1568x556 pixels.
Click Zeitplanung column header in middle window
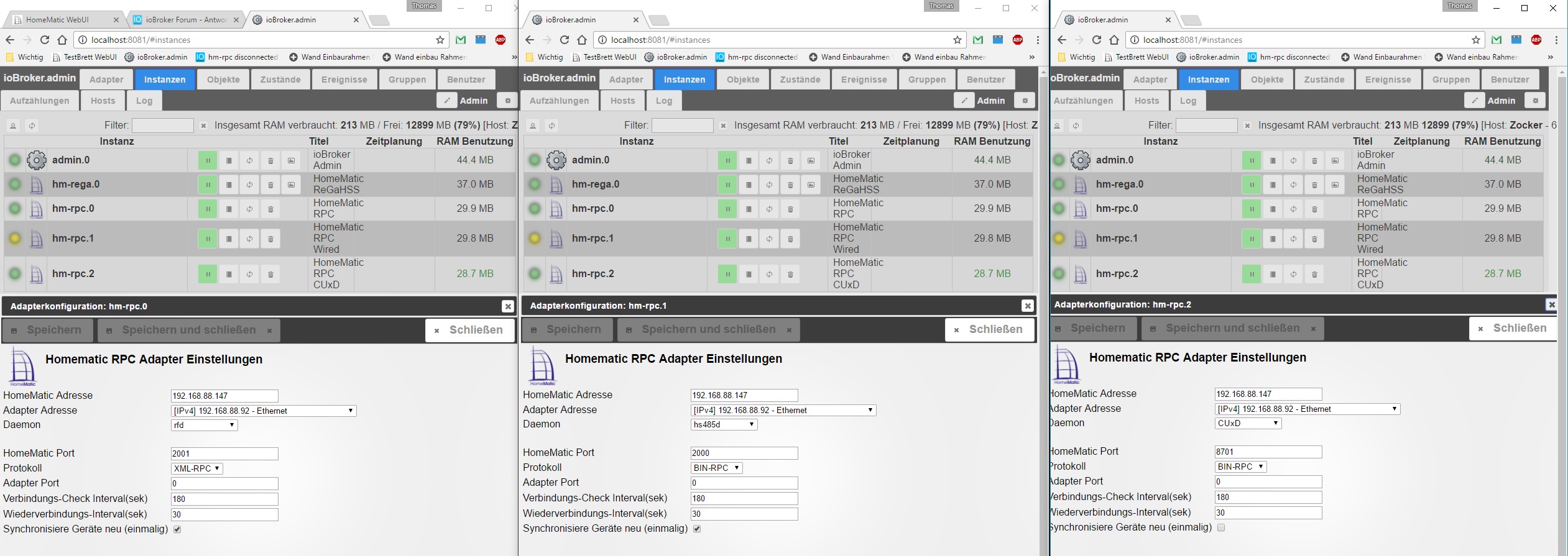pyautogui.click(x=911, y=142)
